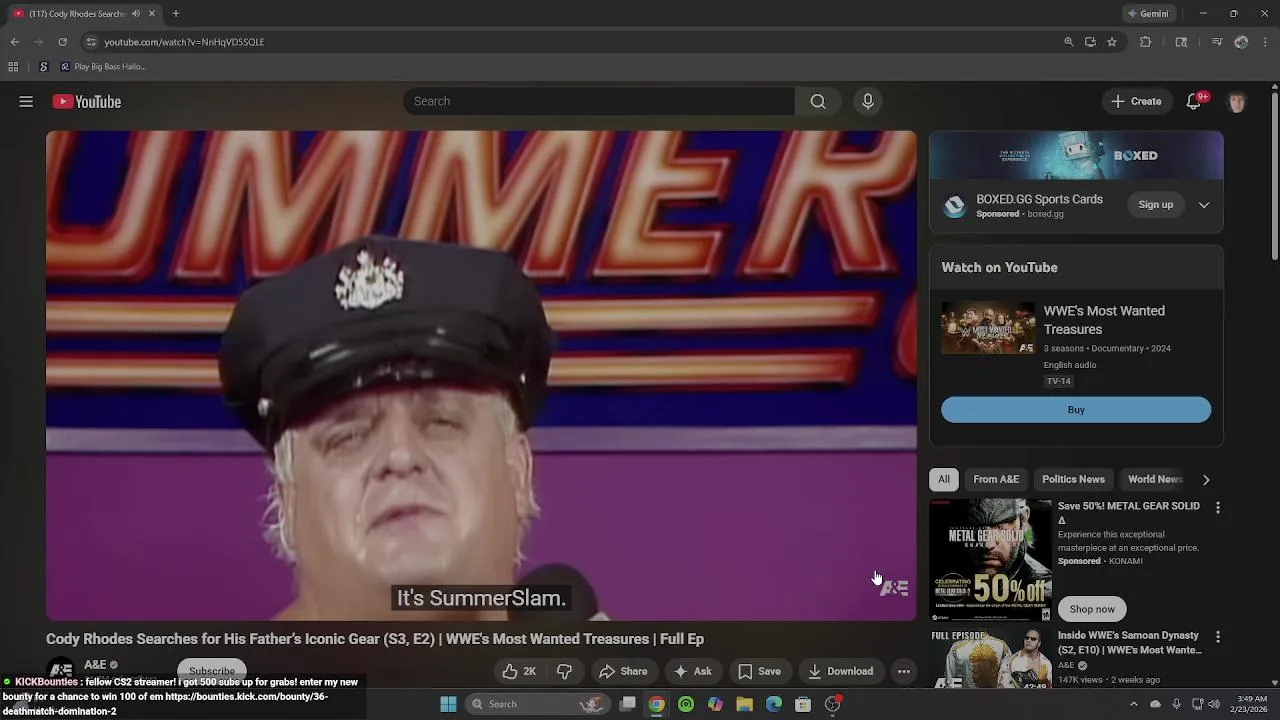Open OBS Studio from taskbar
The height and width of the screenshot is (720, 1280).
(x=832, y=704)
